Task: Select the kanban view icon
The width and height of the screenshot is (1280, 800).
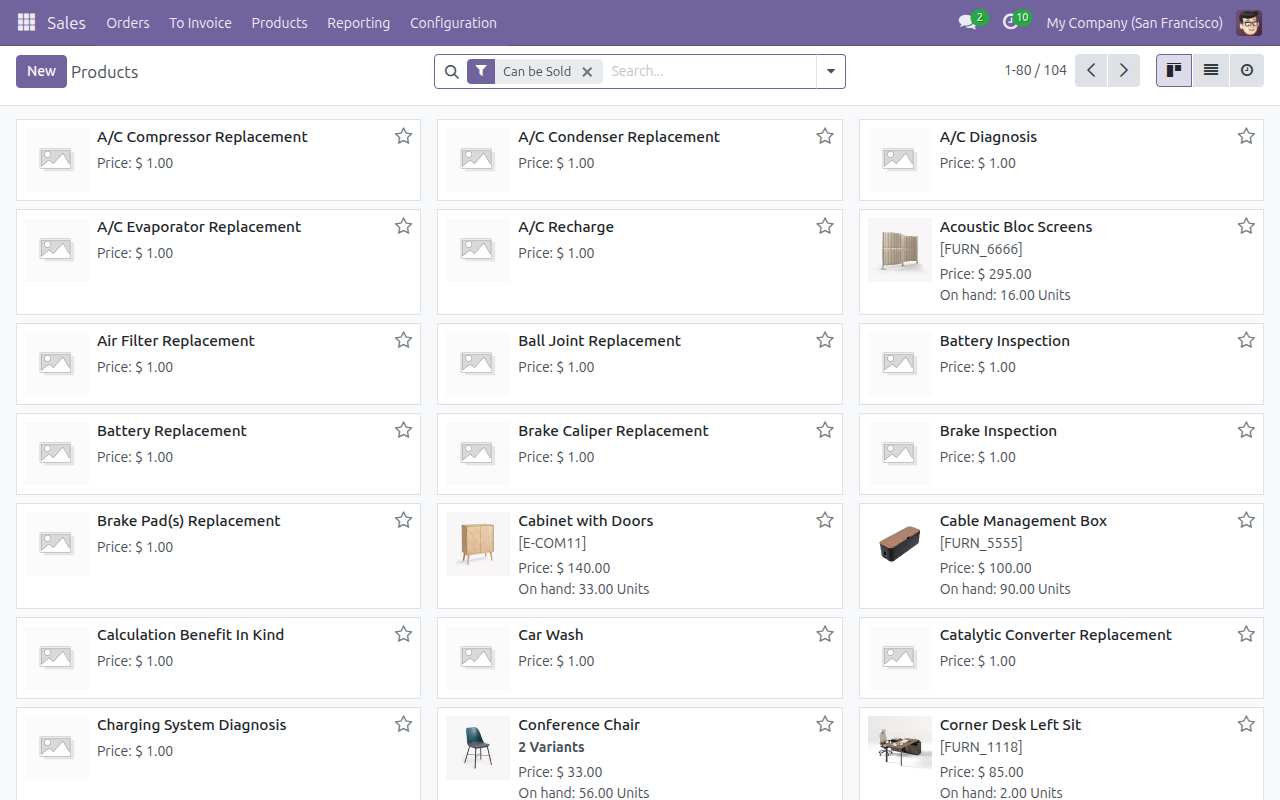Action: 1174,71
